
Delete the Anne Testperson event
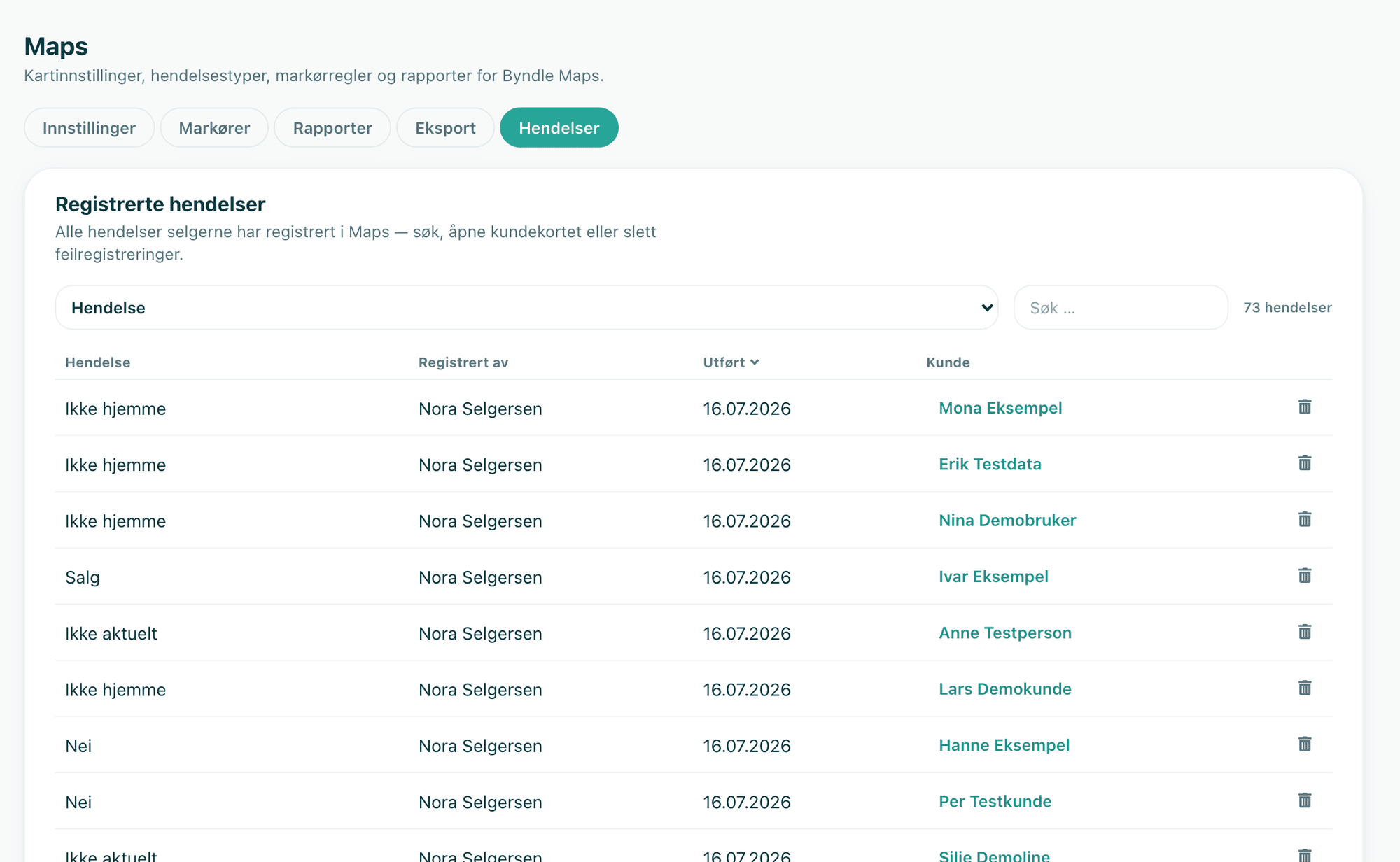click(x=1305, y=632)
